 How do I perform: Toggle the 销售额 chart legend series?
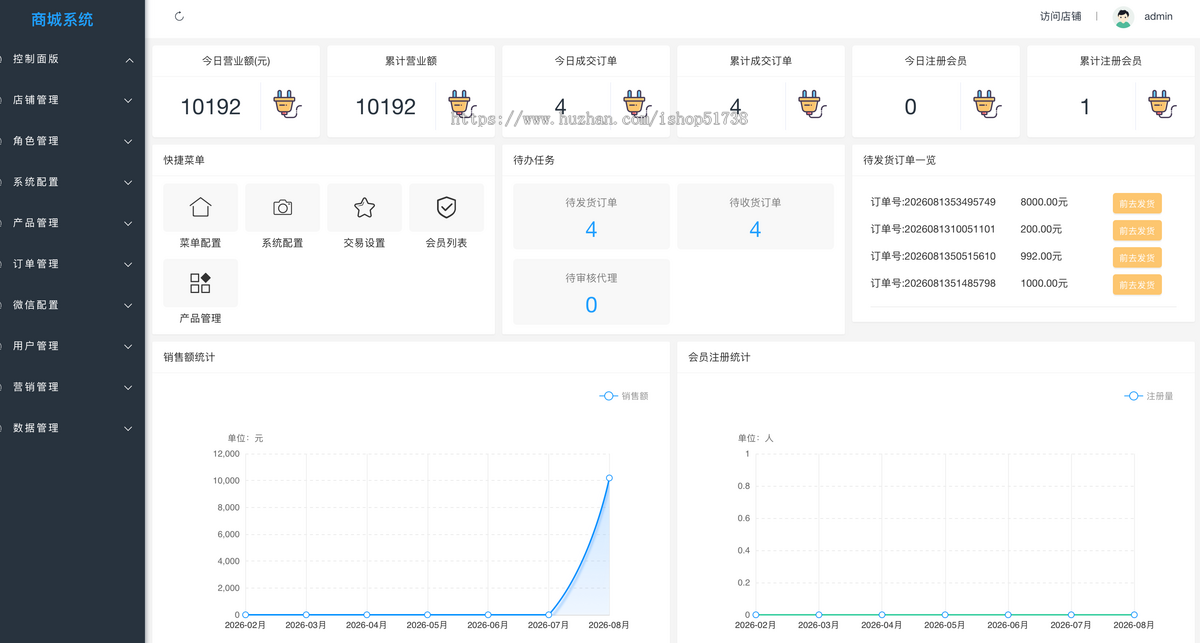624,396
